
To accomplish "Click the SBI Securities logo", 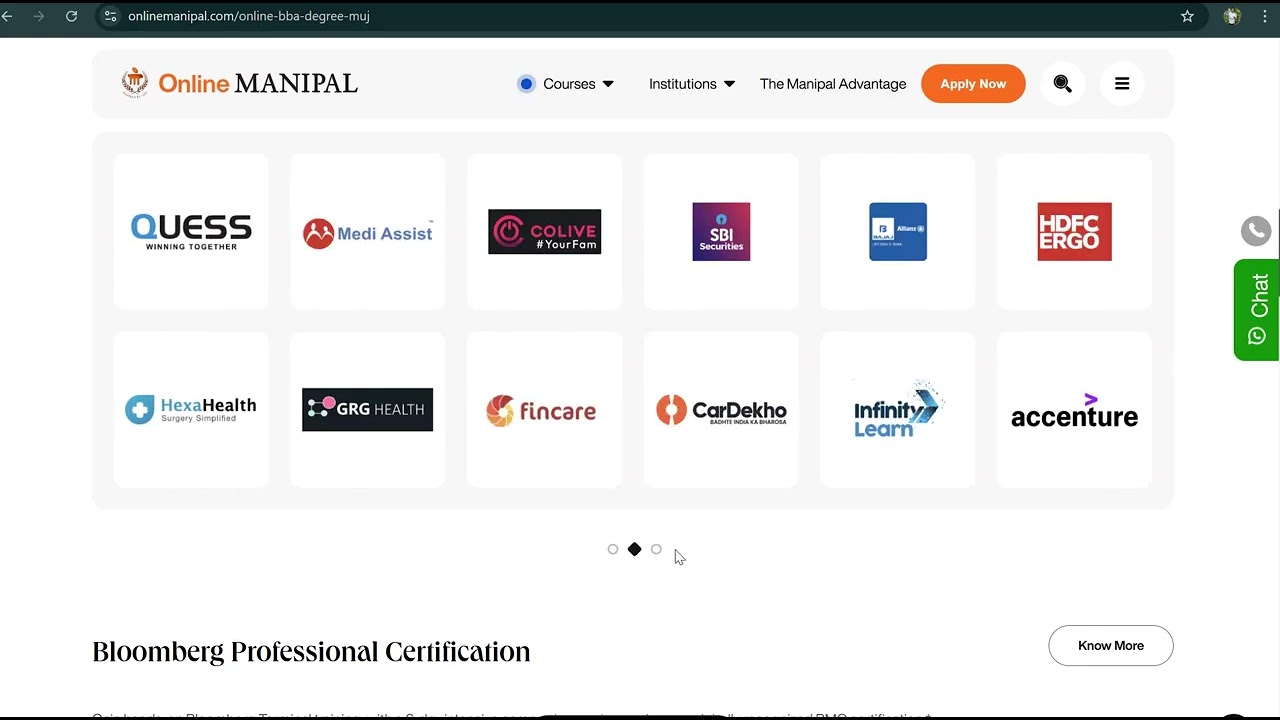I will [721, 232].
